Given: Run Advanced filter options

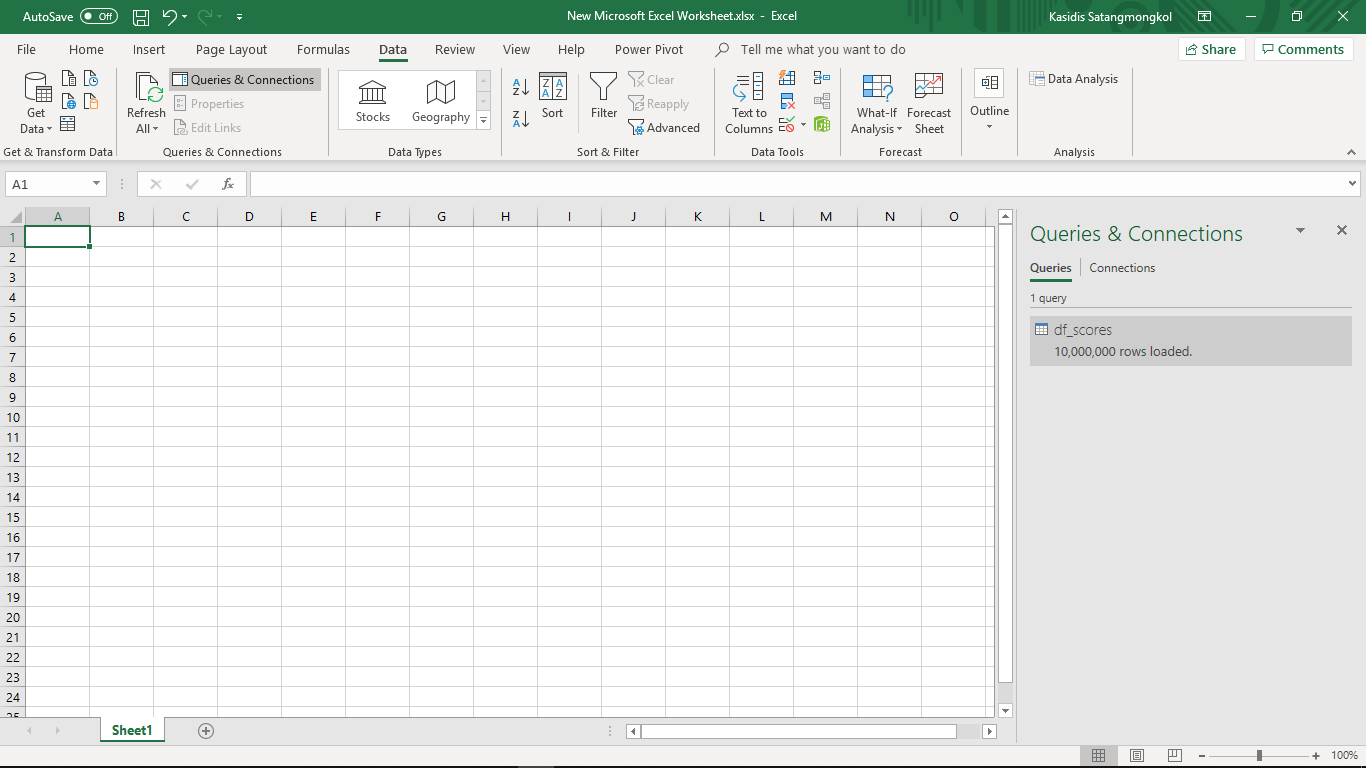Looking at the screenshot, I should pyautogui.click(x=665, y=128).
